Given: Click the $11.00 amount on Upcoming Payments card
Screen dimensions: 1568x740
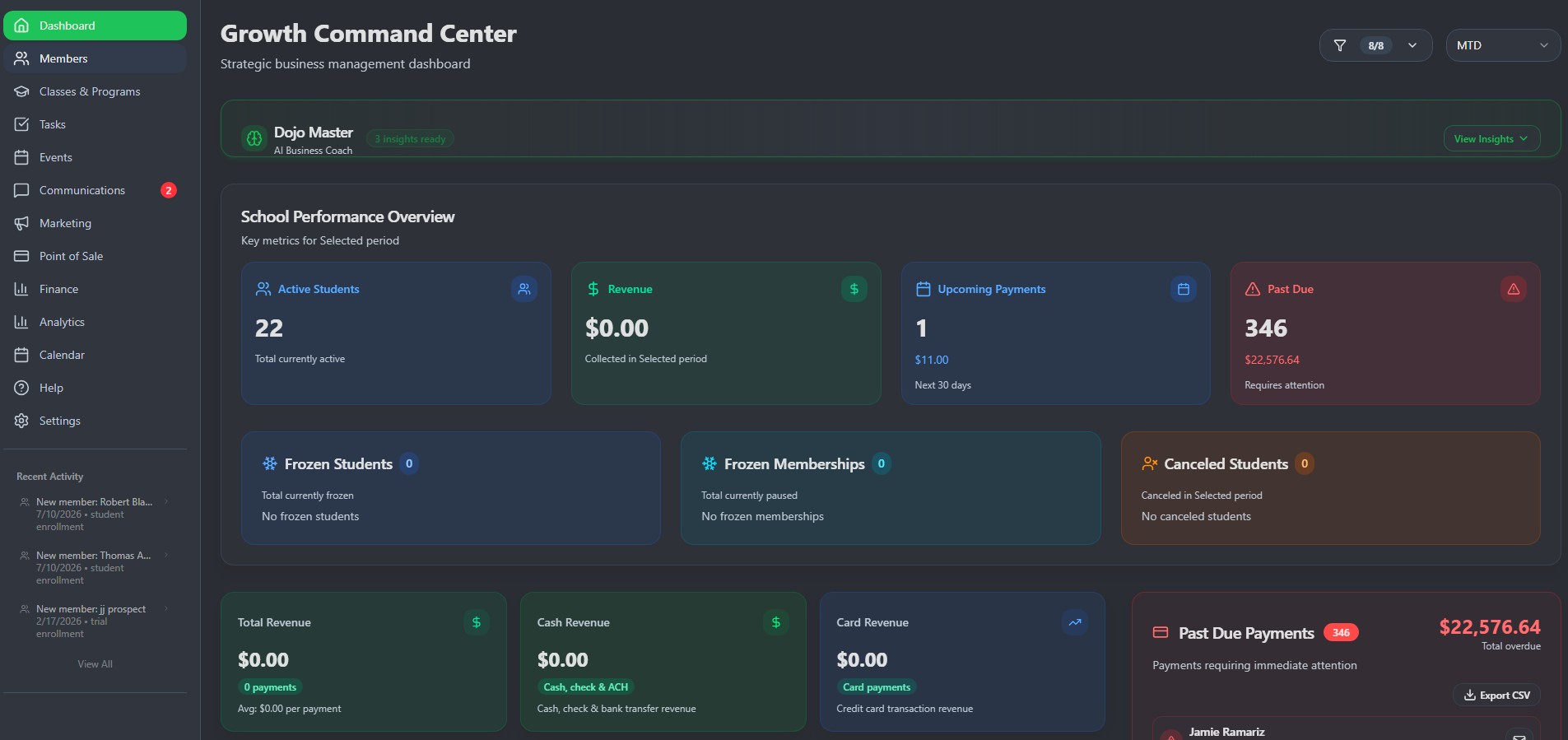Looking at the screenshot, I should (932, 360).
